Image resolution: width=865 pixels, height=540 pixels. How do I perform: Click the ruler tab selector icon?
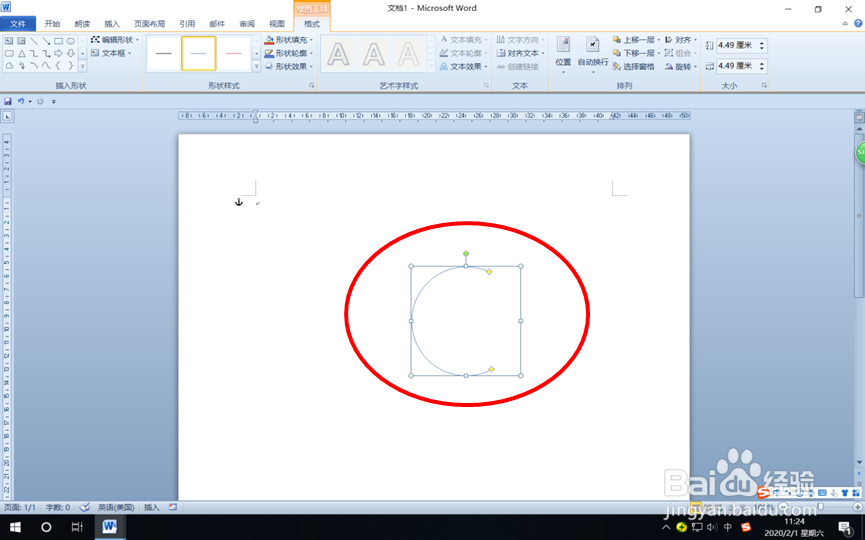click(x=7, y=116)
